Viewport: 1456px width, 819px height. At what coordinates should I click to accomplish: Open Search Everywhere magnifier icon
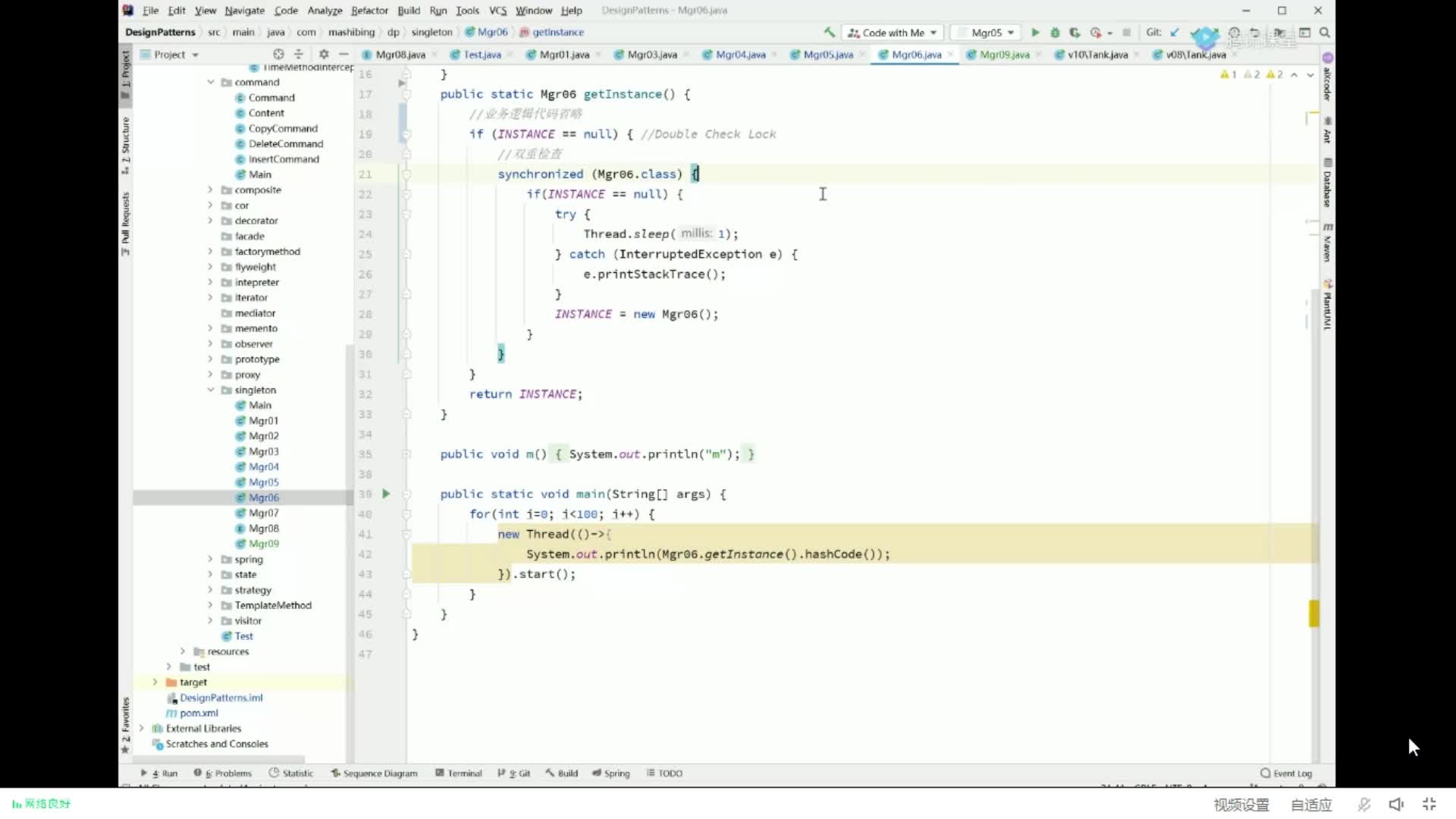1325,33
